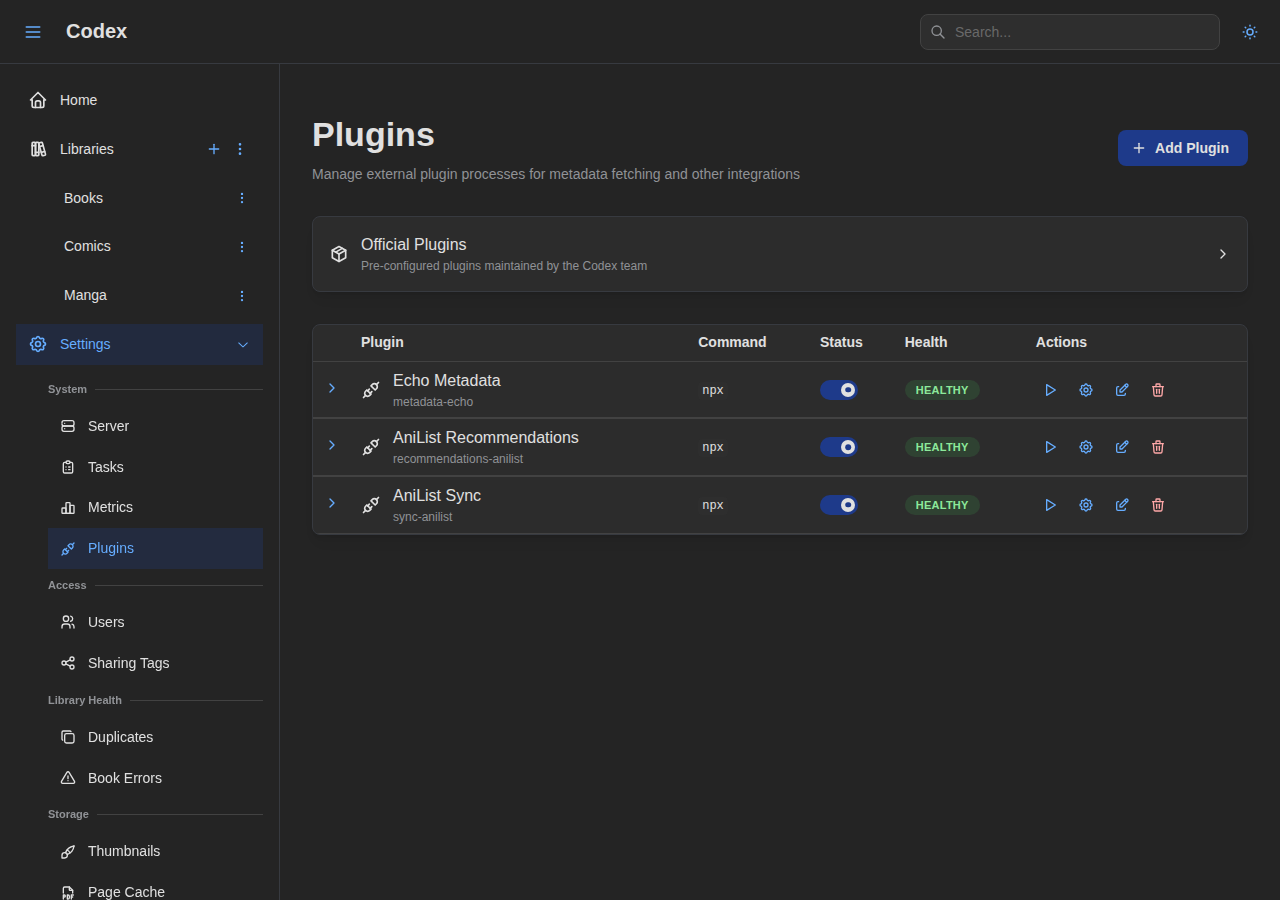Expand the AniList Sync plugin details

332,503
